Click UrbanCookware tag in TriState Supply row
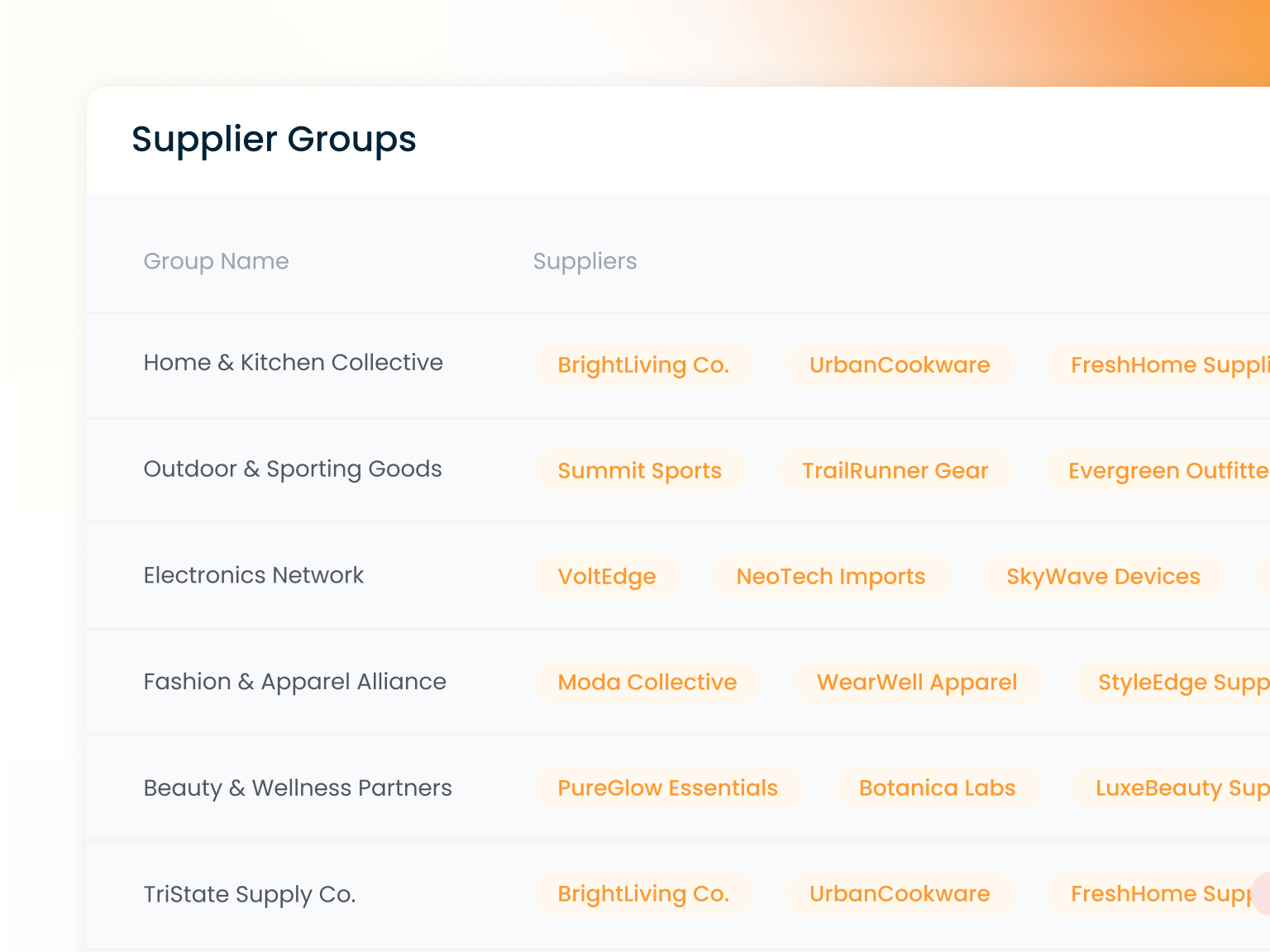This screenshot has height=952, width=1270. [x=900, y=894]
